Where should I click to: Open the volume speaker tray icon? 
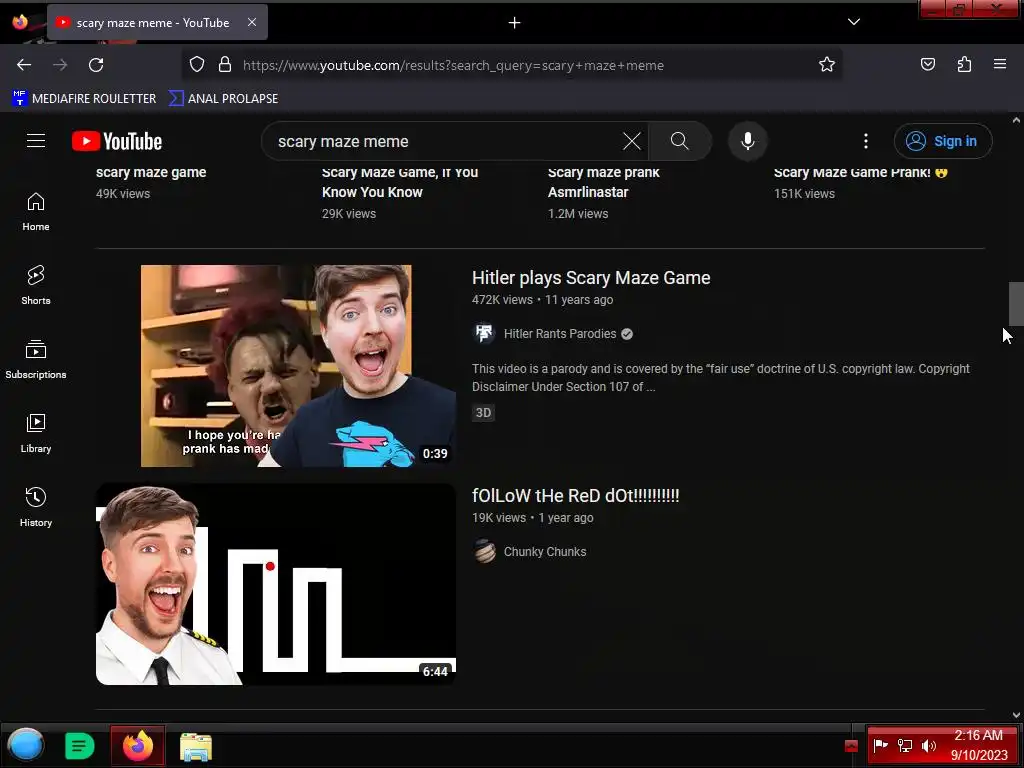(x=928, y=746)
